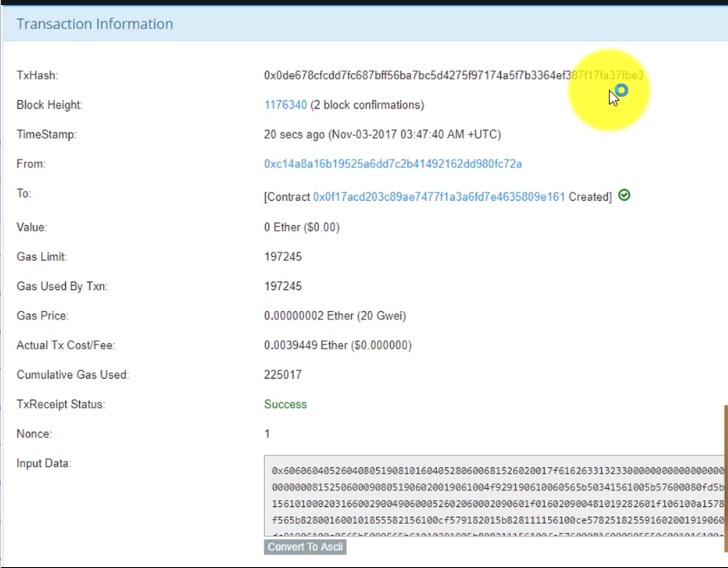Click the TxHash field label
The image size is (728, 568).
[x=37, y=76]
